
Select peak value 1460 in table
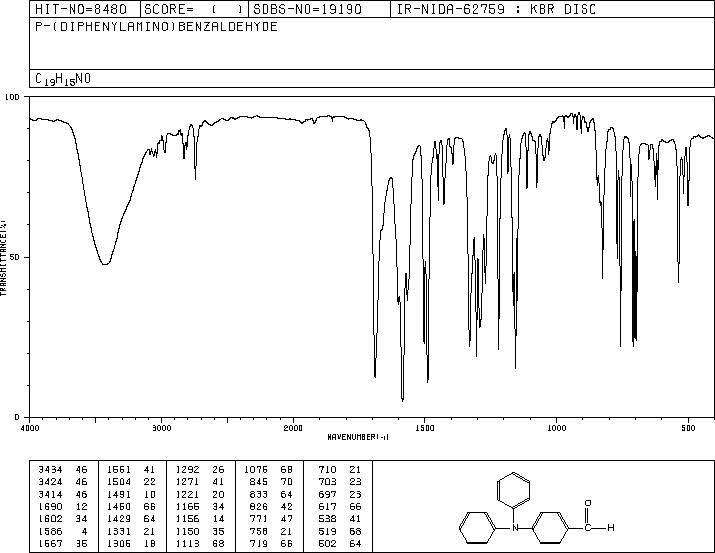pos(119,506)
